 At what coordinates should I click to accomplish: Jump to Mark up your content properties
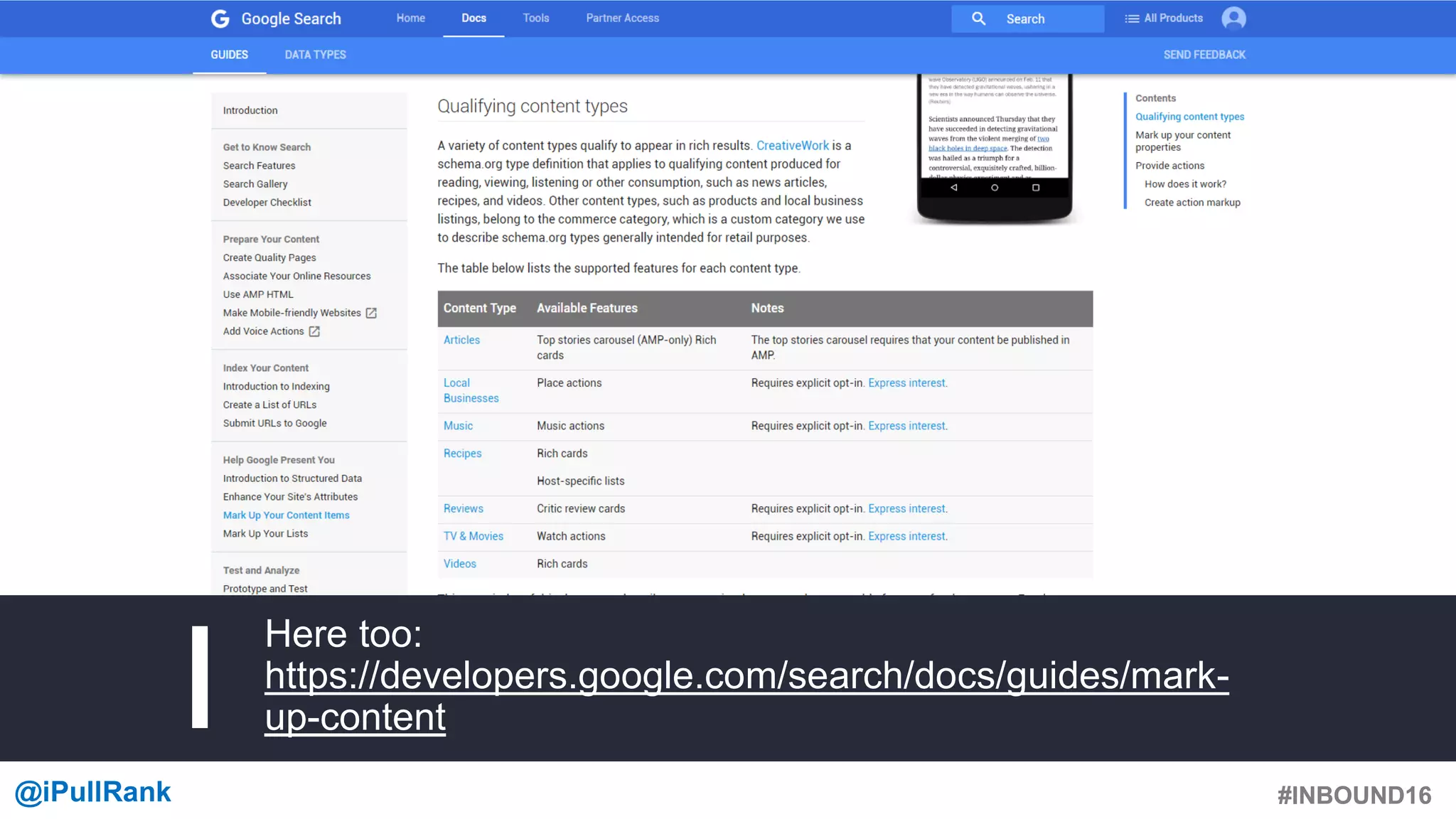pyautogui.click(x=1183, y=141)
